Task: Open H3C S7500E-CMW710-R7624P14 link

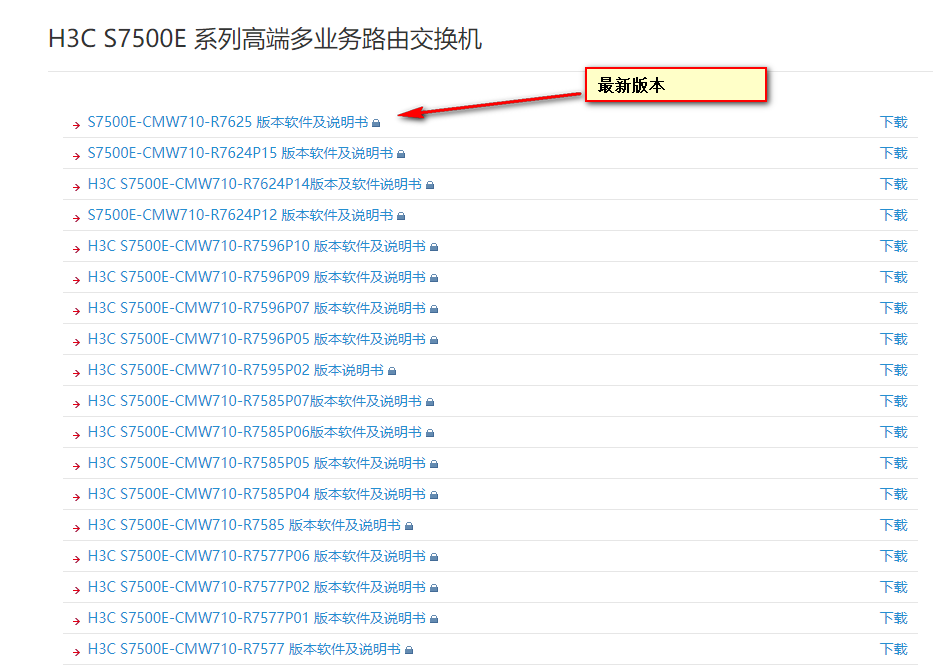Action: click(x=255, y=184)
